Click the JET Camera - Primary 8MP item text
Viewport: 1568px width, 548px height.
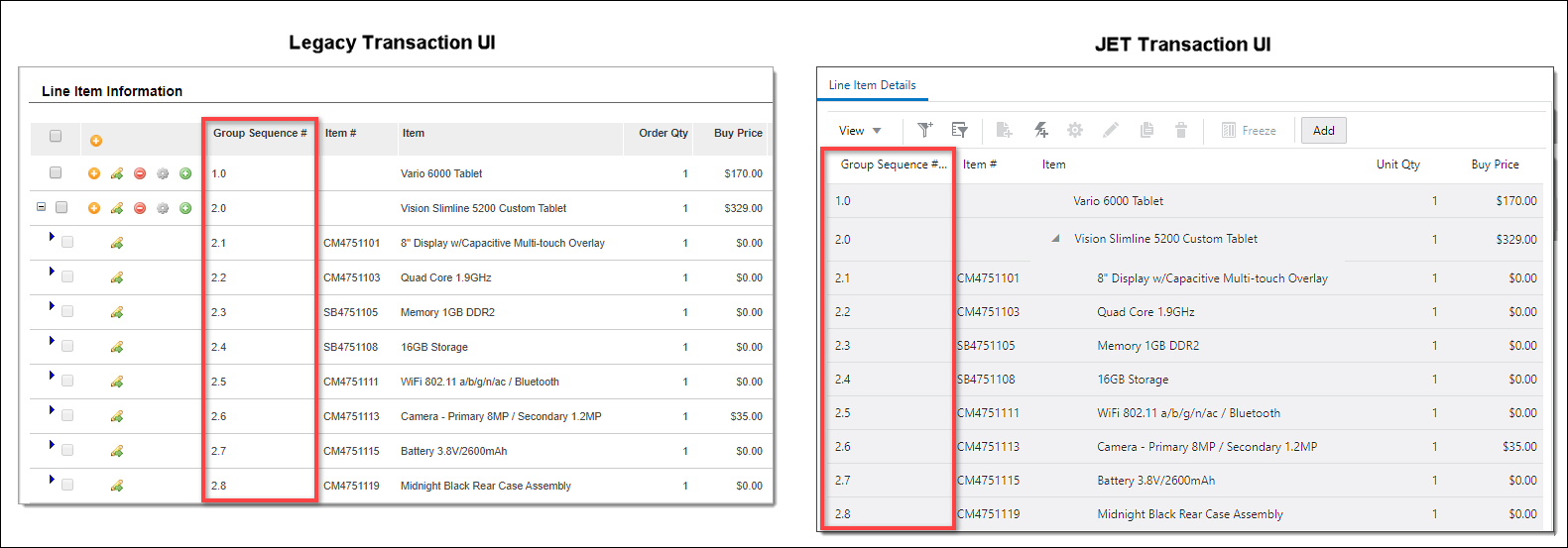coord(1207,447)
